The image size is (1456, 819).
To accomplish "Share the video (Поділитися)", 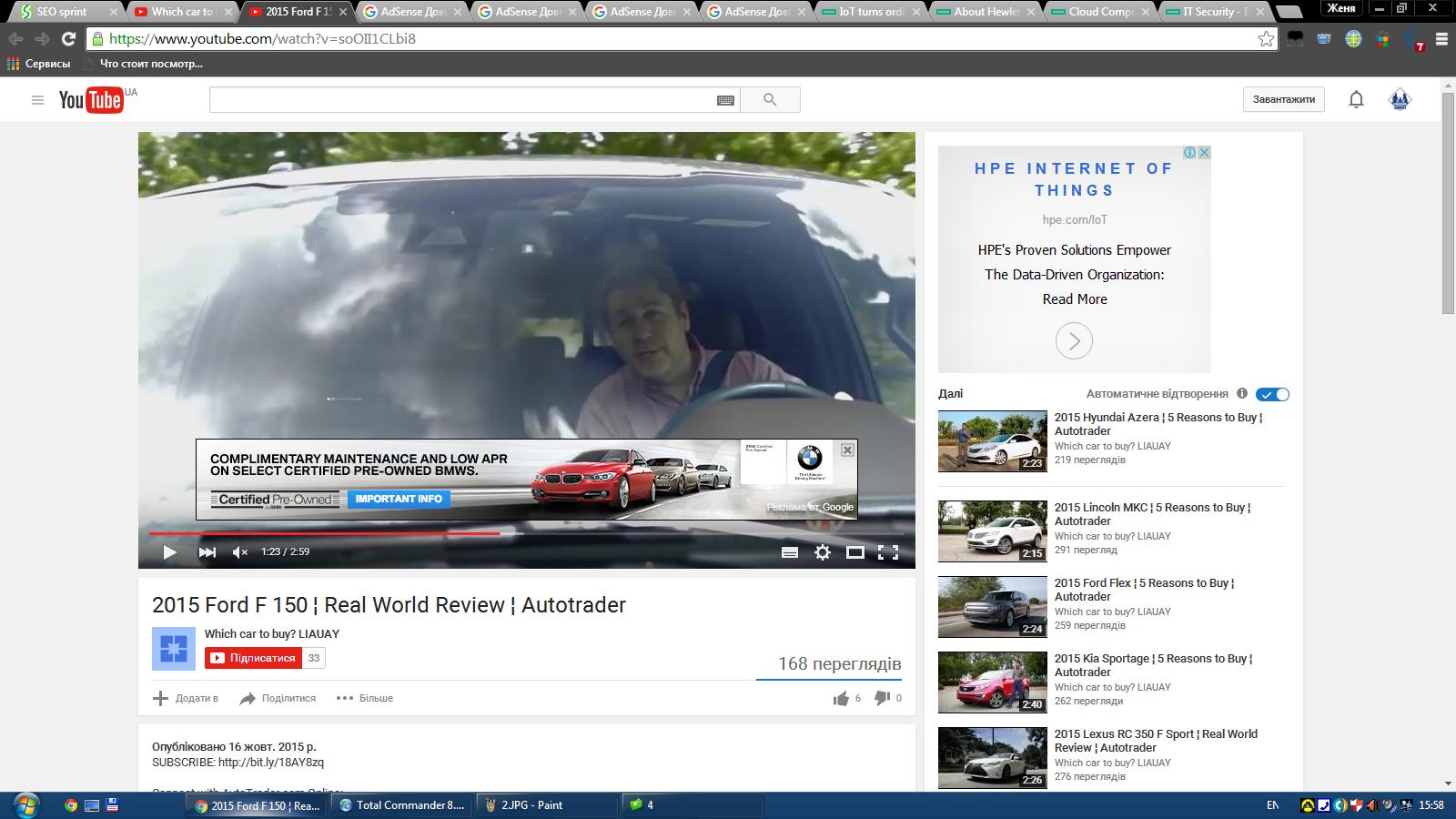I will [x=277, y=698].
